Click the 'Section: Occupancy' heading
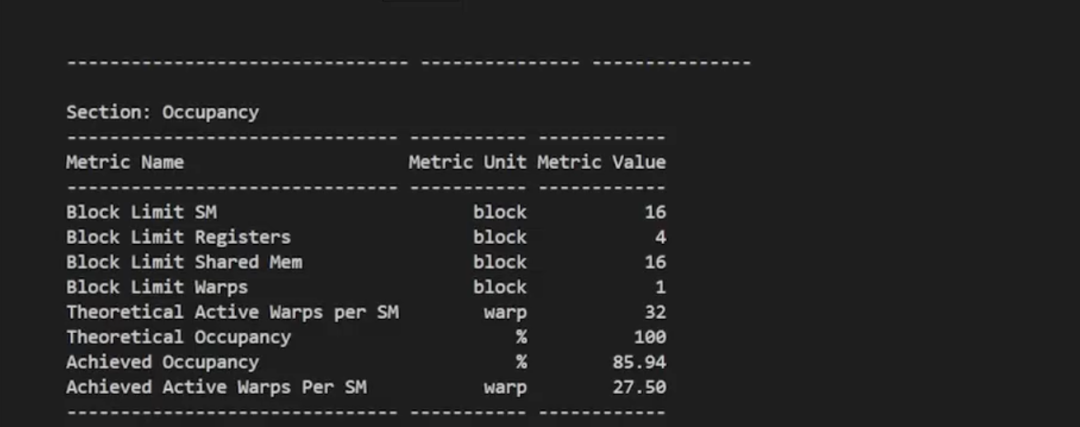This screenshot has width=1080, height=427. pos(163,112)
